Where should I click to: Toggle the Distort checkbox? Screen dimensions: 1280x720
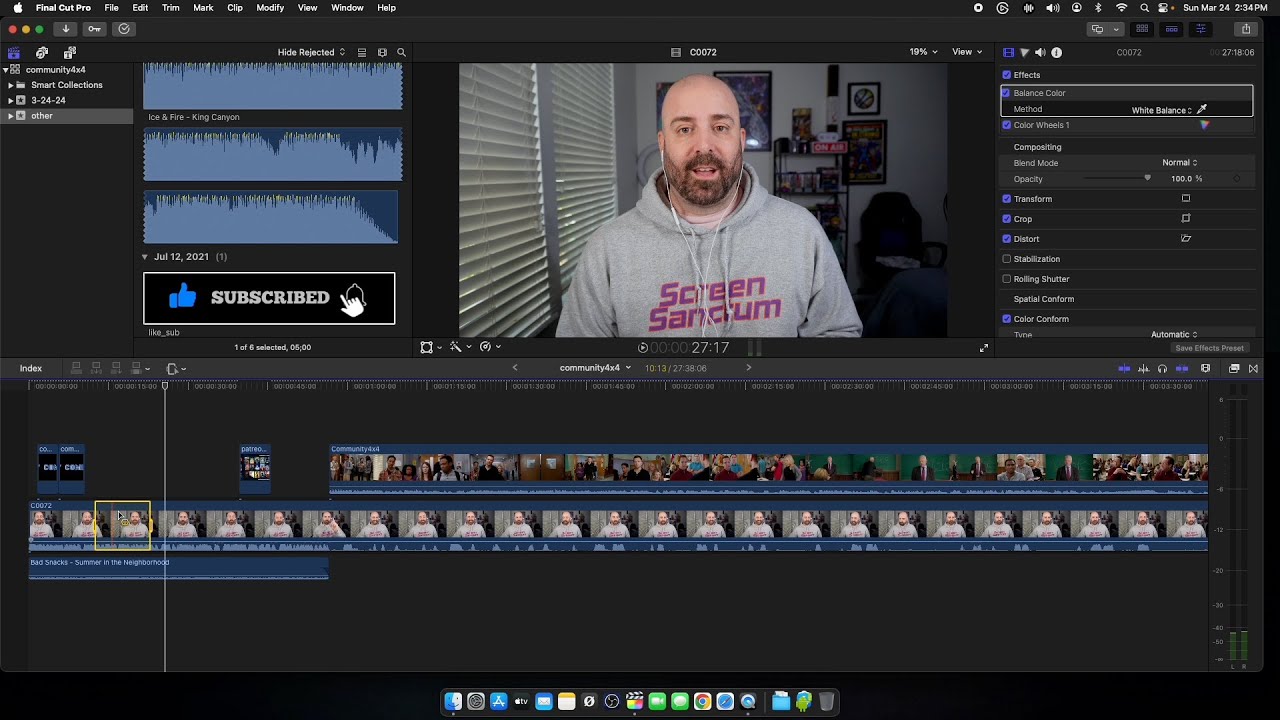click(1007, 239)
